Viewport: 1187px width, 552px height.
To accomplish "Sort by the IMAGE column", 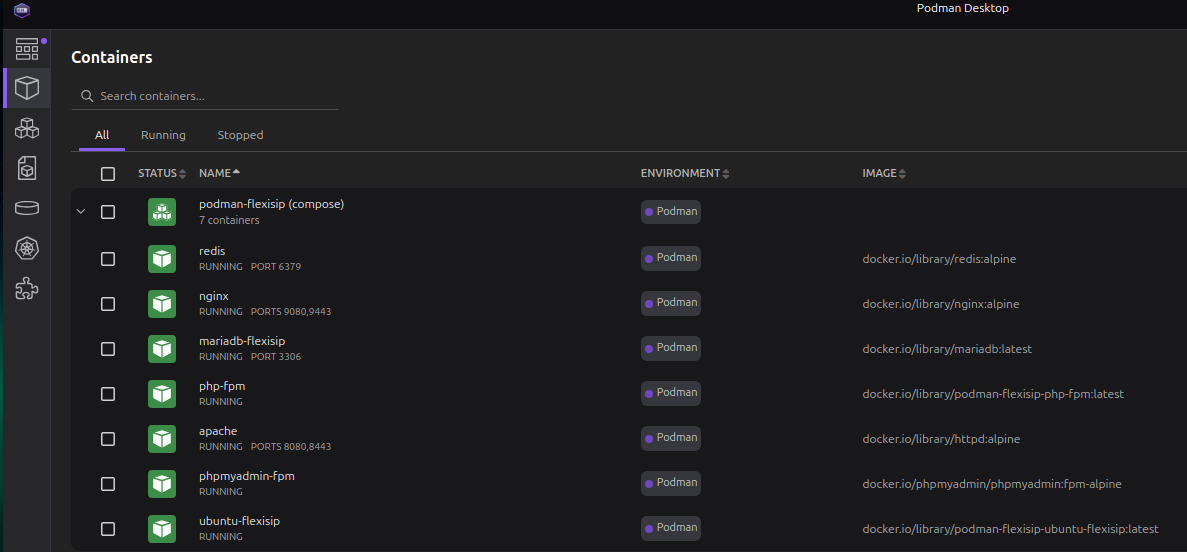I will coord(884,173).
